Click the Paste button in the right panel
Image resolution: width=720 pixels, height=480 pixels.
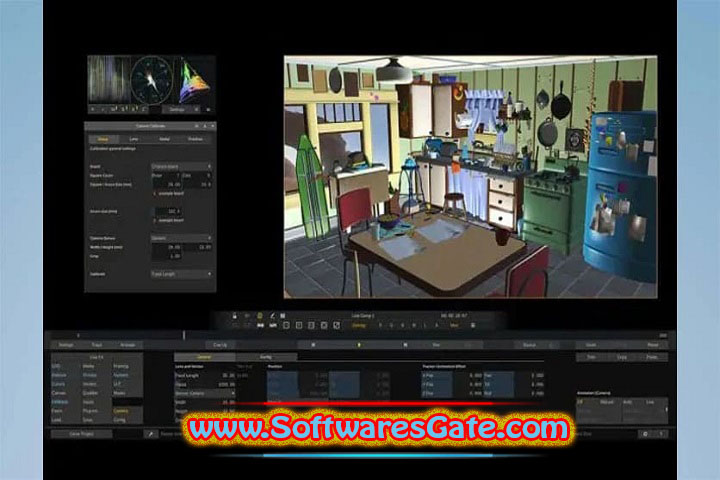coord(652,357)
